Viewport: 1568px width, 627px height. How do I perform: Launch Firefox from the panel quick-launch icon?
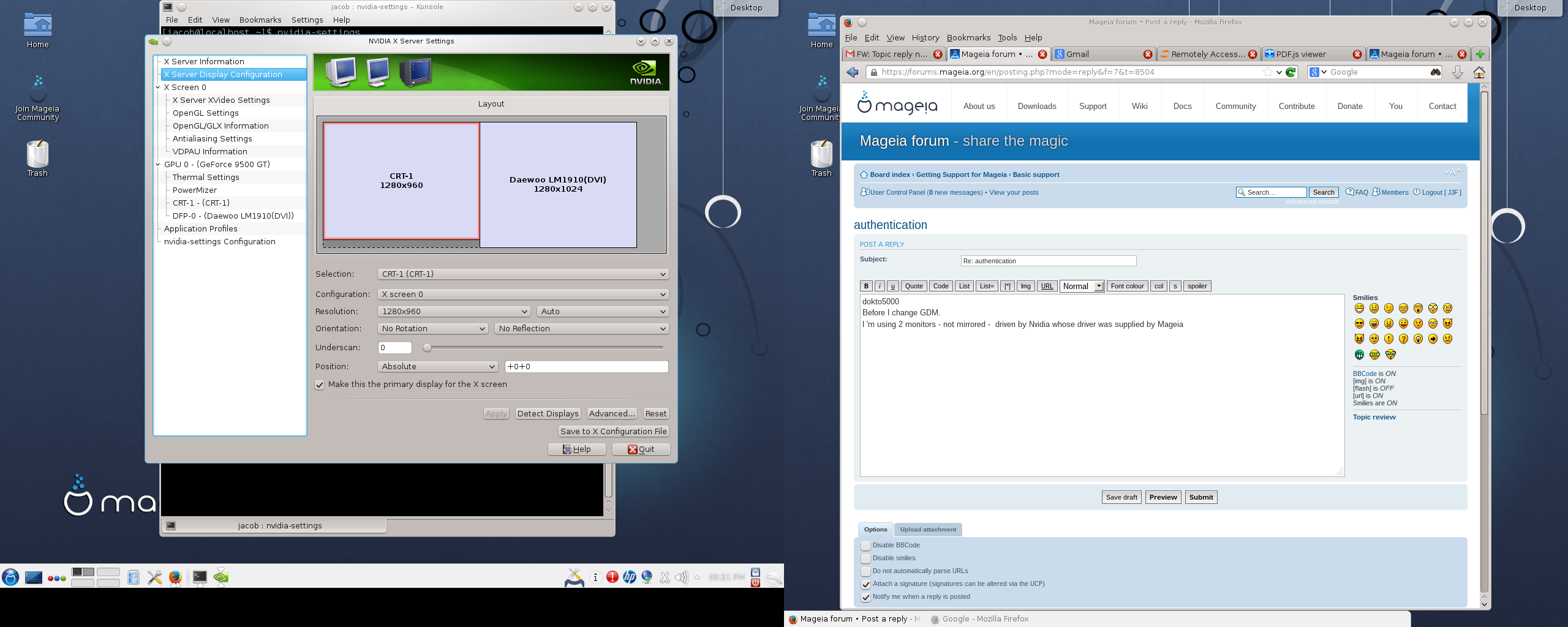tap(175, 577)
